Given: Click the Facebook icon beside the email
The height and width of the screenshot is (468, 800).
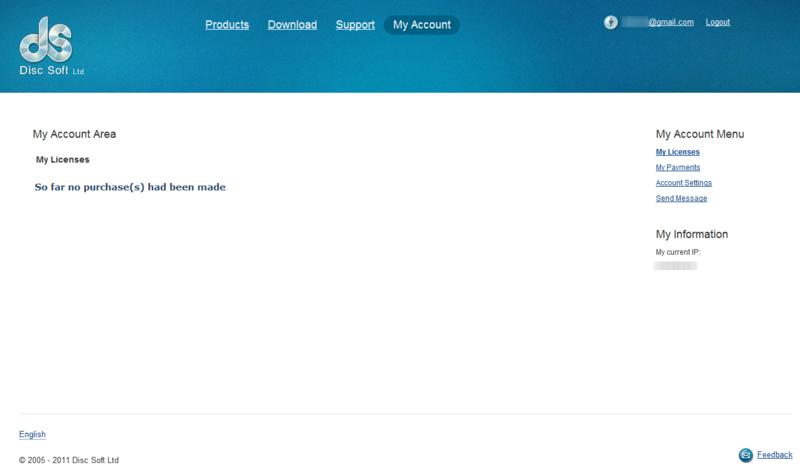Looking at the screenshot, I should click(x=611, y=22).
